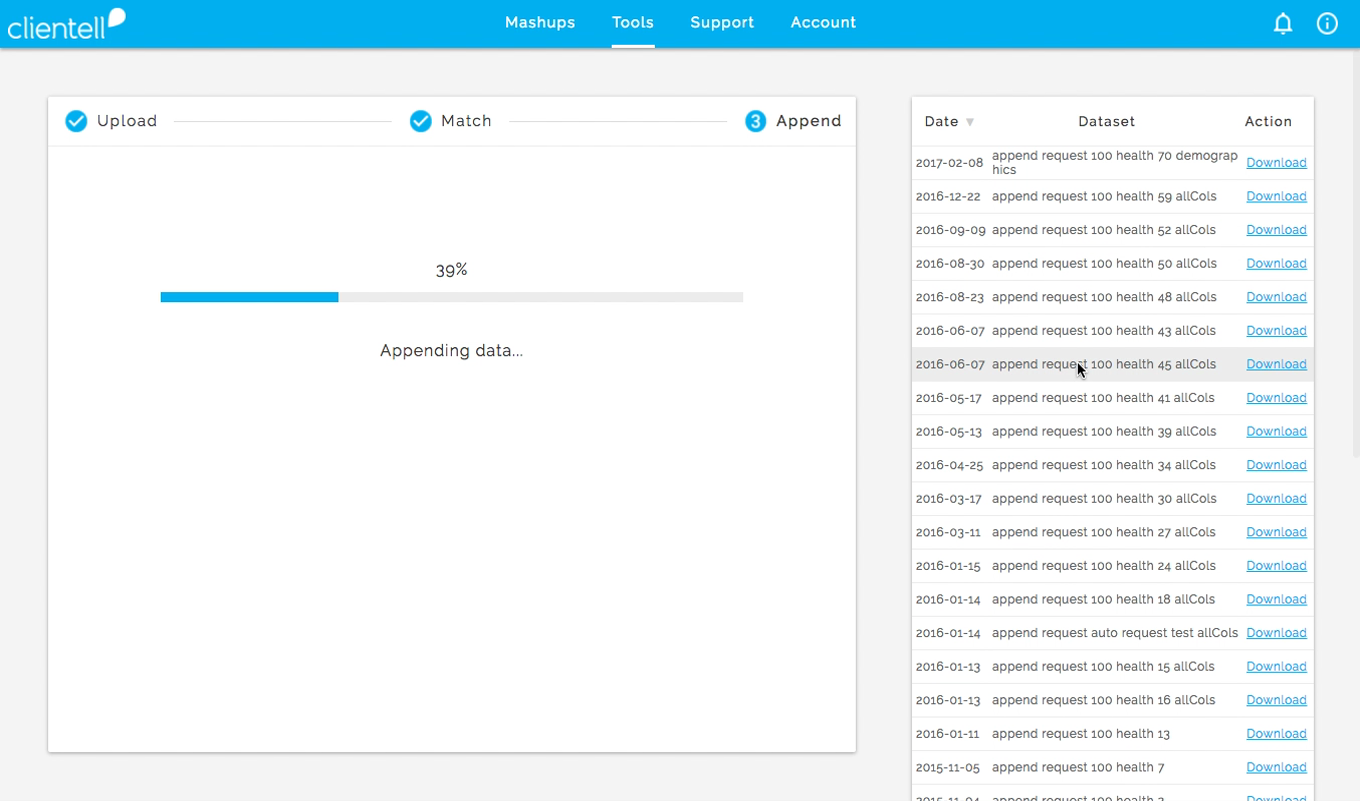Click the info circle icon

click(1327, 24)
